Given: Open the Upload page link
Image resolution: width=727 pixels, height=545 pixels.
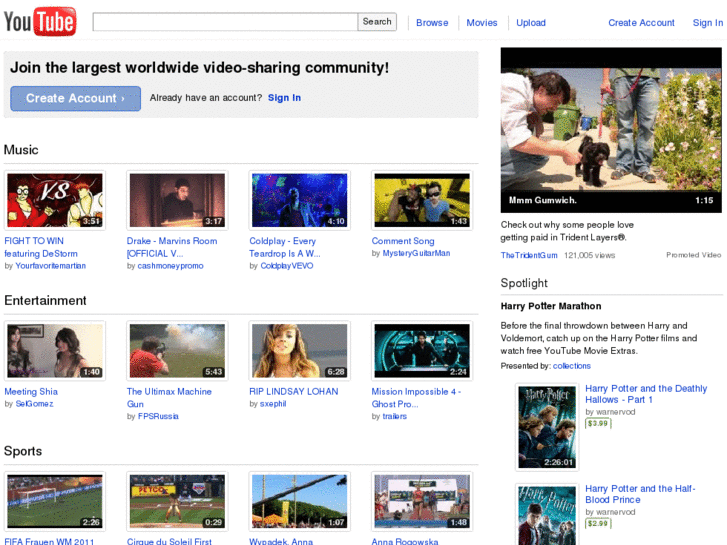Looking at the screenshot, I should click(x=531, y=23).
